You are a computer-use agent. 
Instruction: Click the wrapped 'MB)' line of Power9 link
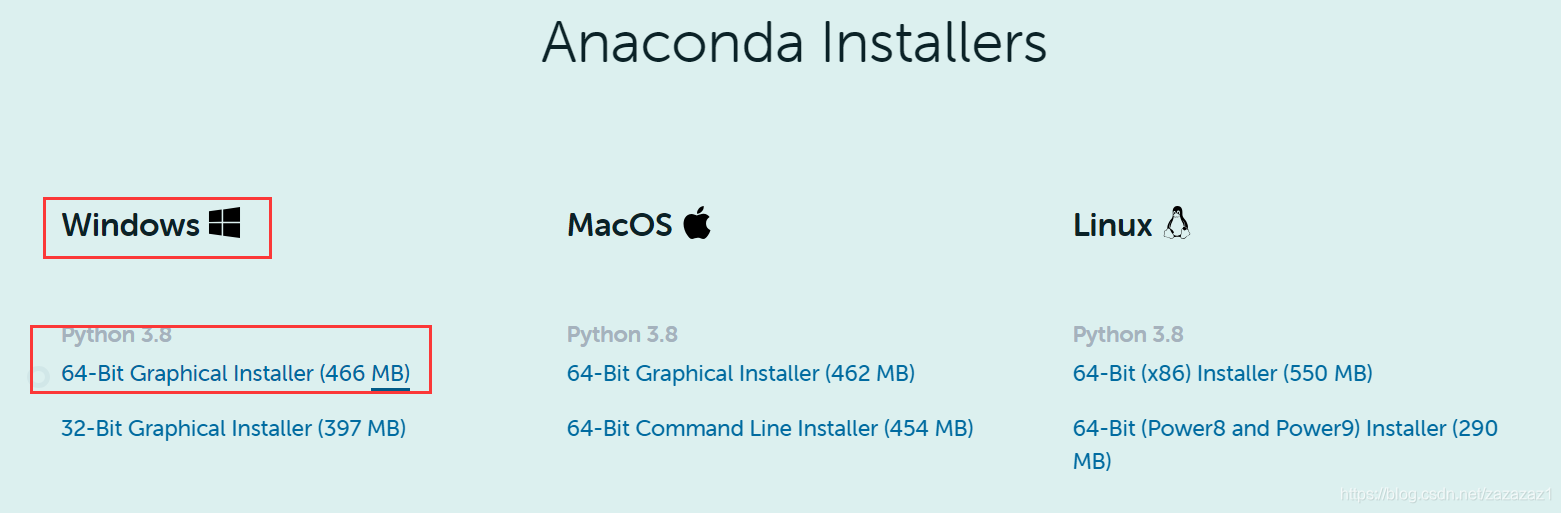coord(1092,462)
